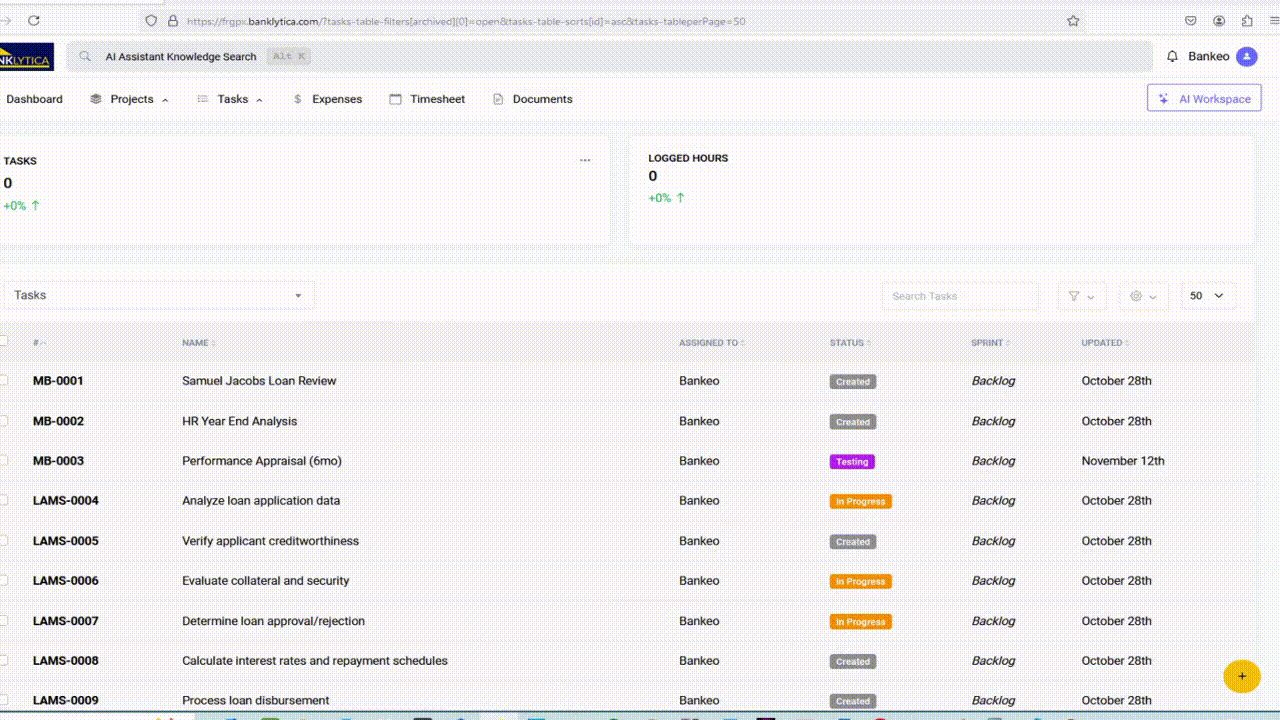This screenshot has height=720, width=1280.
Task: Click the magnifier icon in Knowledge Search
Action: (x=84, y=56)
